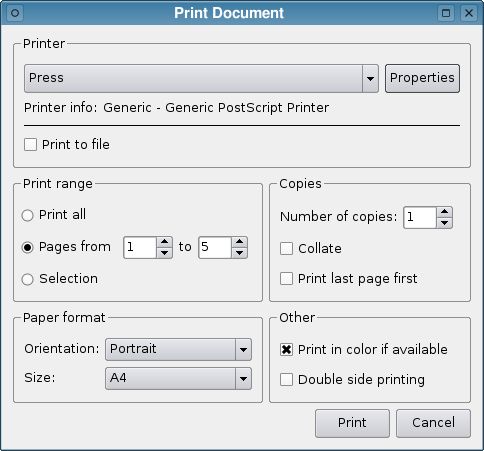The width and height of the screenshot is (484, 451).
Task: Open the Press printer dropdown
Action: point(201,78)
